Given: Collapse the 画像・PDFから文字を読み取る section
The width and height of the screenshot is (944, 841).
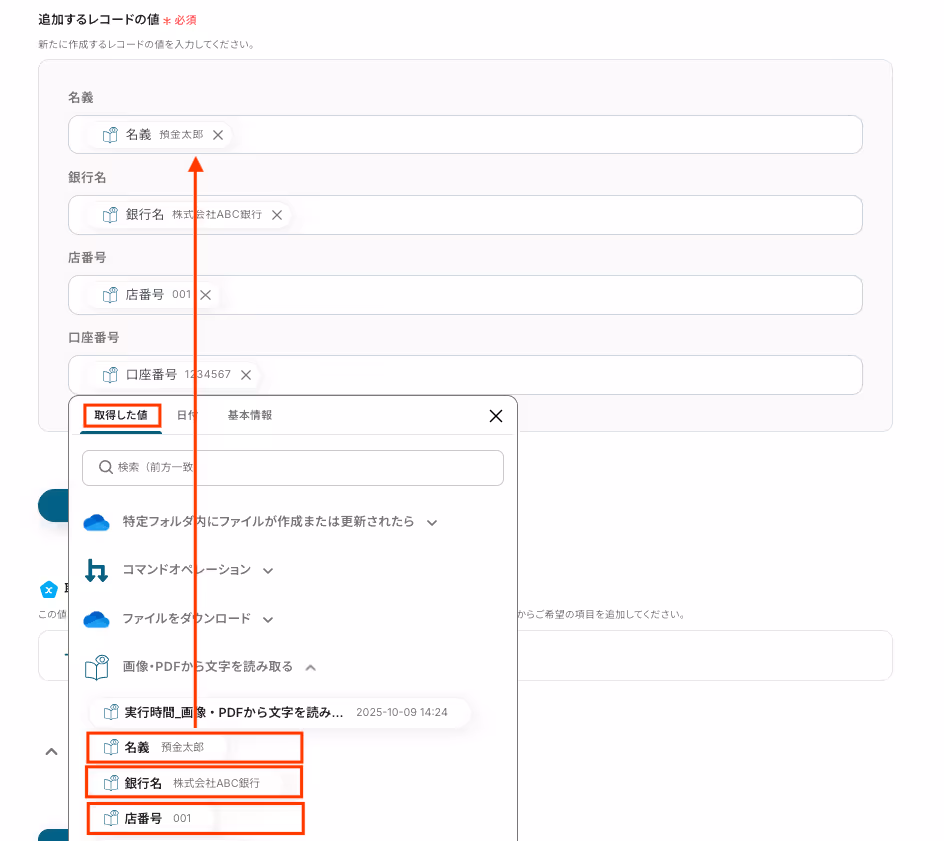Looking at the screenshot, I should pos(311,668).
